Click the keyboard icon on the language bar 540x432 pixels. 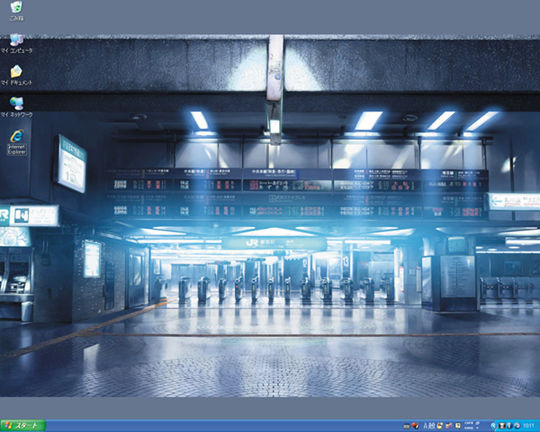click(407, 426)
